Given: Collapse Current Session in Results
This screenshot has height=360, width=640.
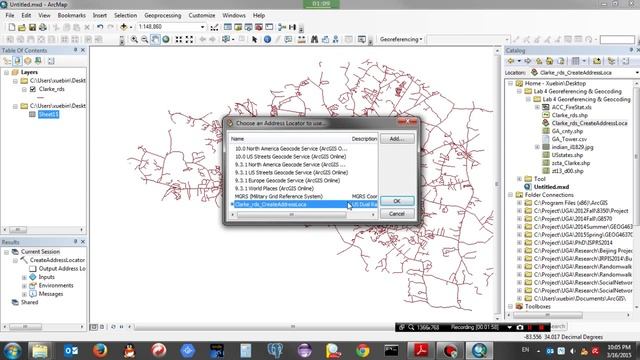Looking at the screenshot, I should pyautogui.click(x=7, y=252).
